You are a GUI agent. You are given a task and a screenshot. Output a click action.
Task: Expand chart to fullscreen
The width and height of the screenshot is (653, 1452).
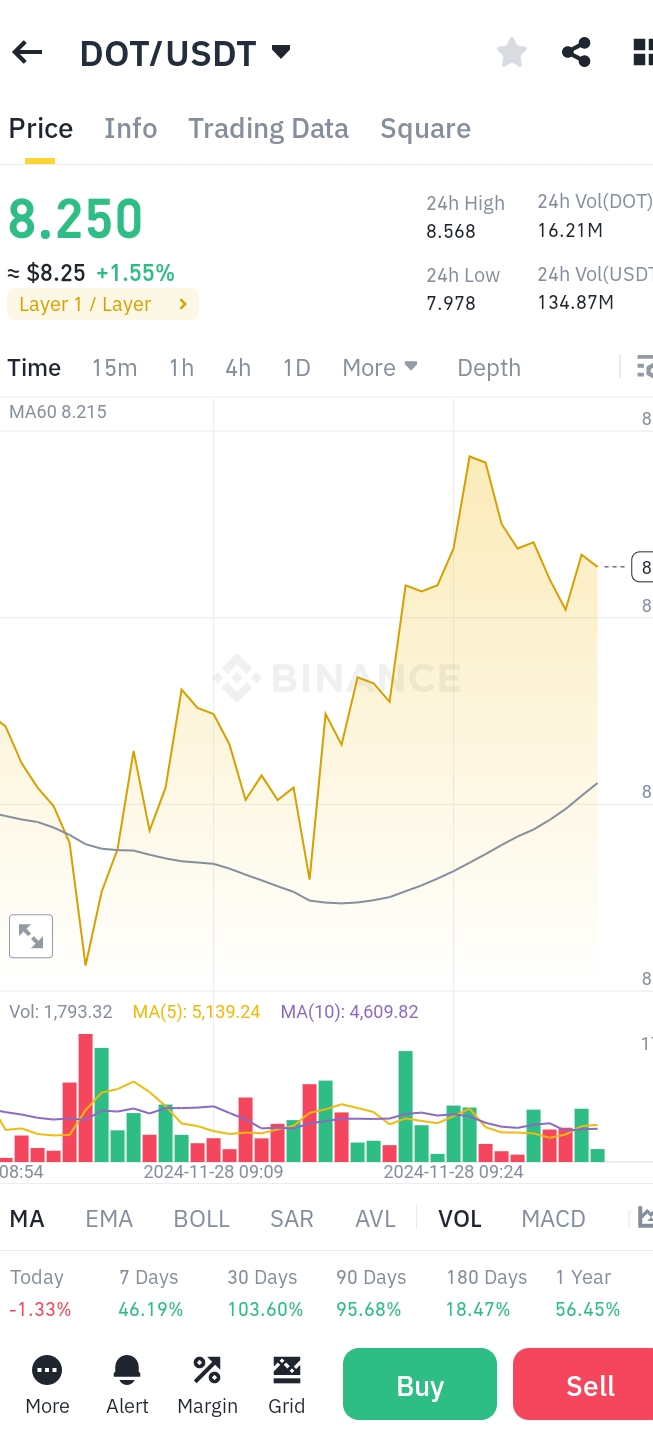pyautogui.click(x=31, y=937)
